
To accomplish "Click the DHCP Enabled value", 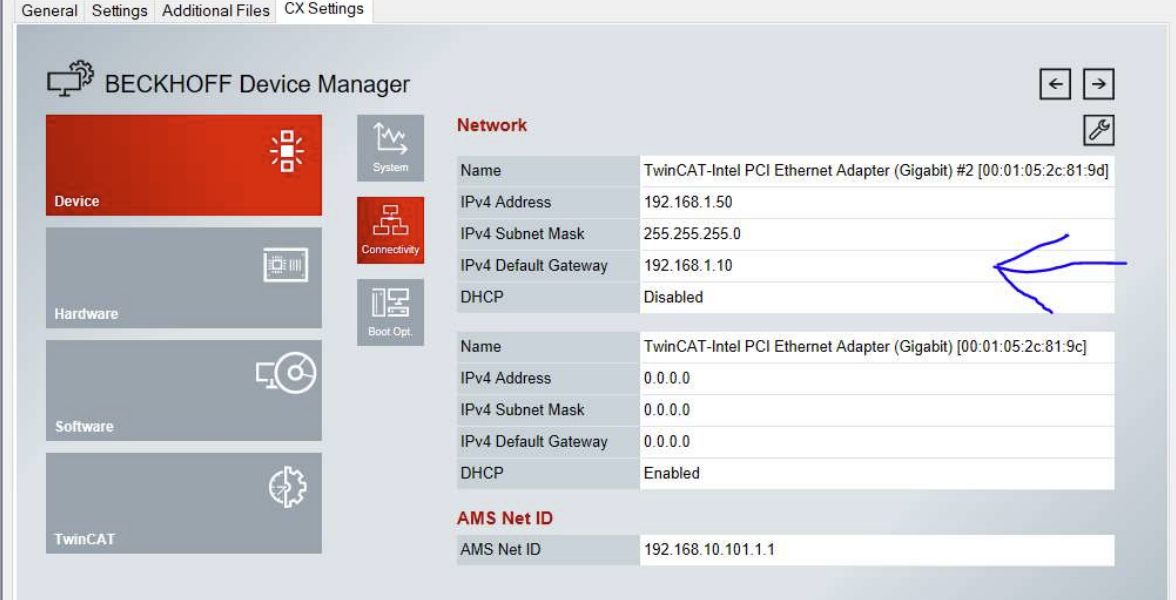I will point(671,473).
